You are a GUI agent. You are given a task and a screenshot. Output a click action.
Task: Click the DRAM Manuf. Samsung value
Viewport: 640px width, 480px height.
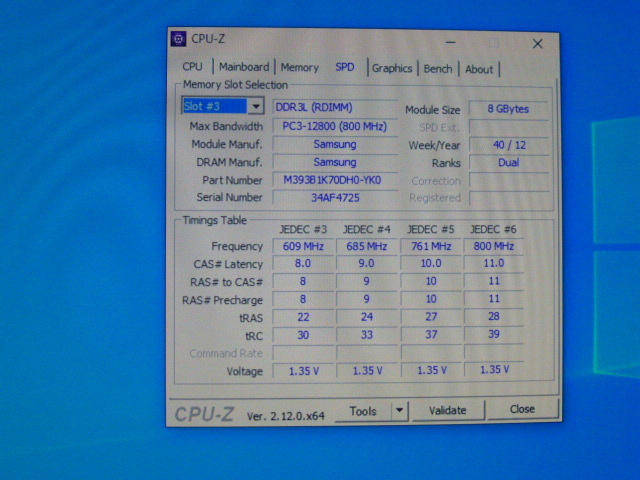335,162
